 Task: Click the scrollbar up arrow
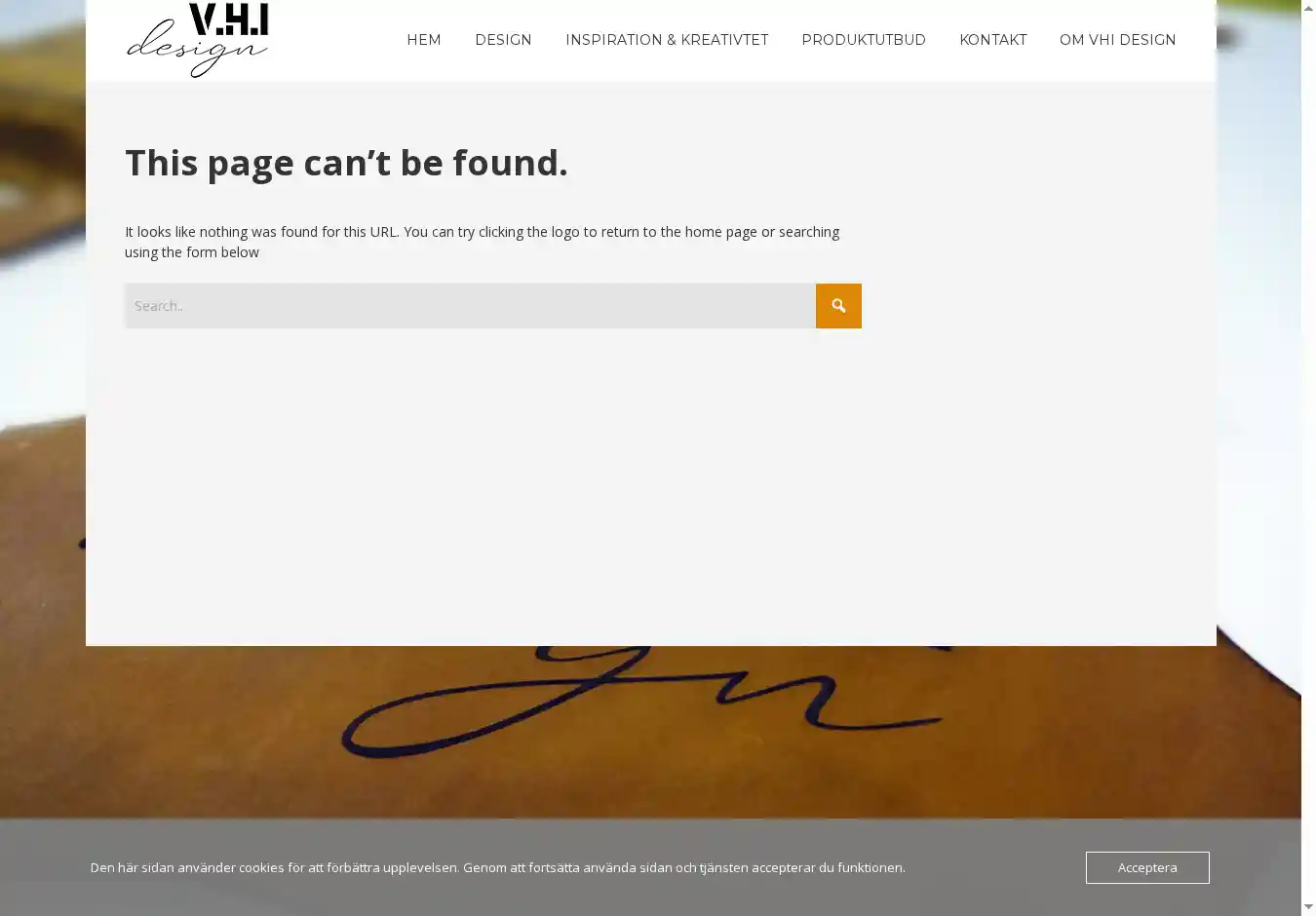point(1308,8)
